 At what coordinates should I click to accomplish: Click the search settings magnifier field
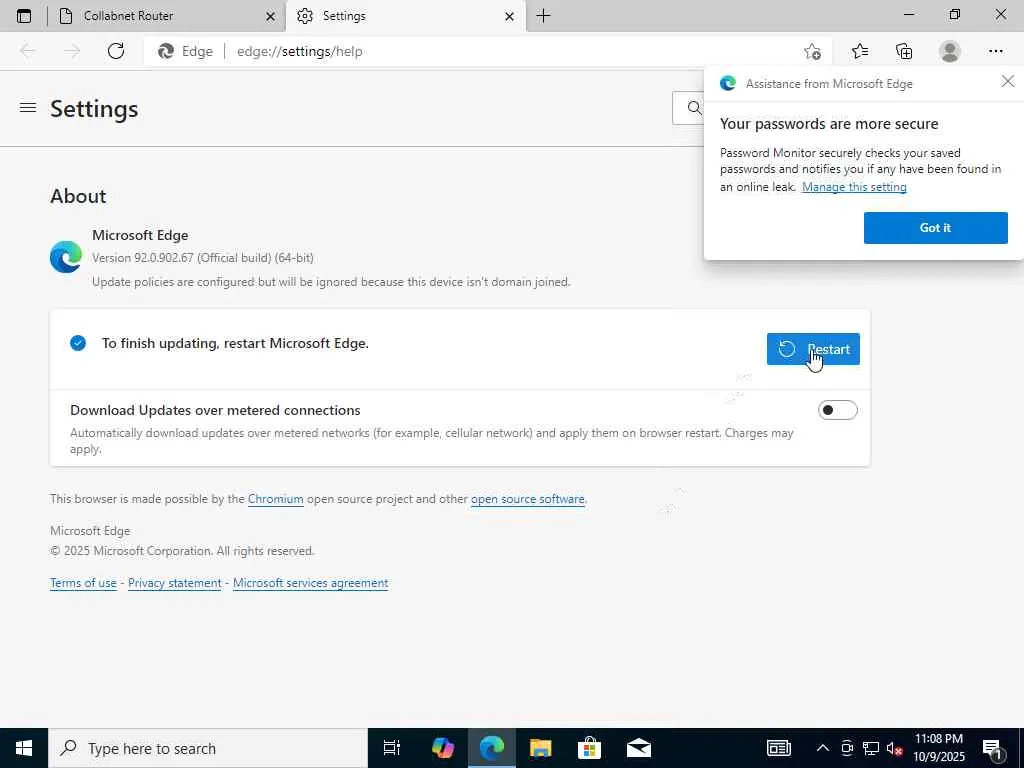688,108
